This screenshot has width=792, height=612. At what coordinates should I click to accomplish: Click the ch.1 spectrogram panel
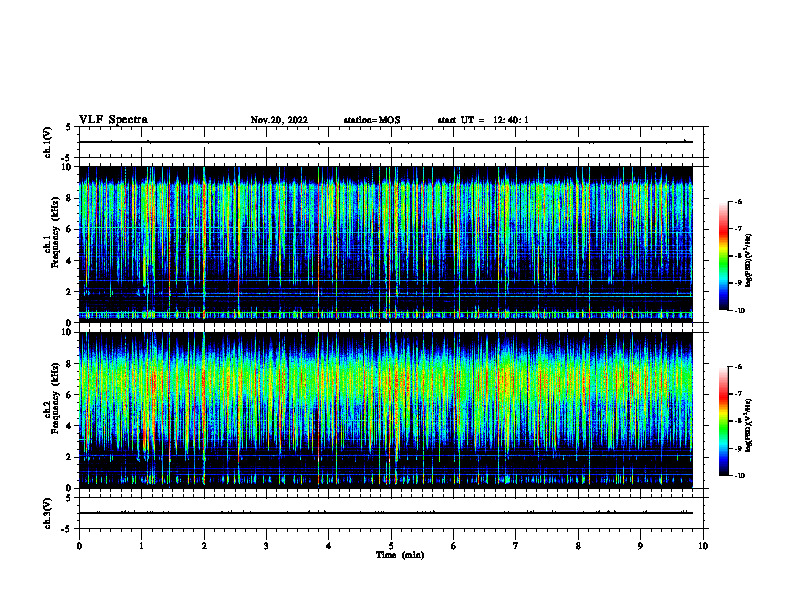tap(386, 244)
